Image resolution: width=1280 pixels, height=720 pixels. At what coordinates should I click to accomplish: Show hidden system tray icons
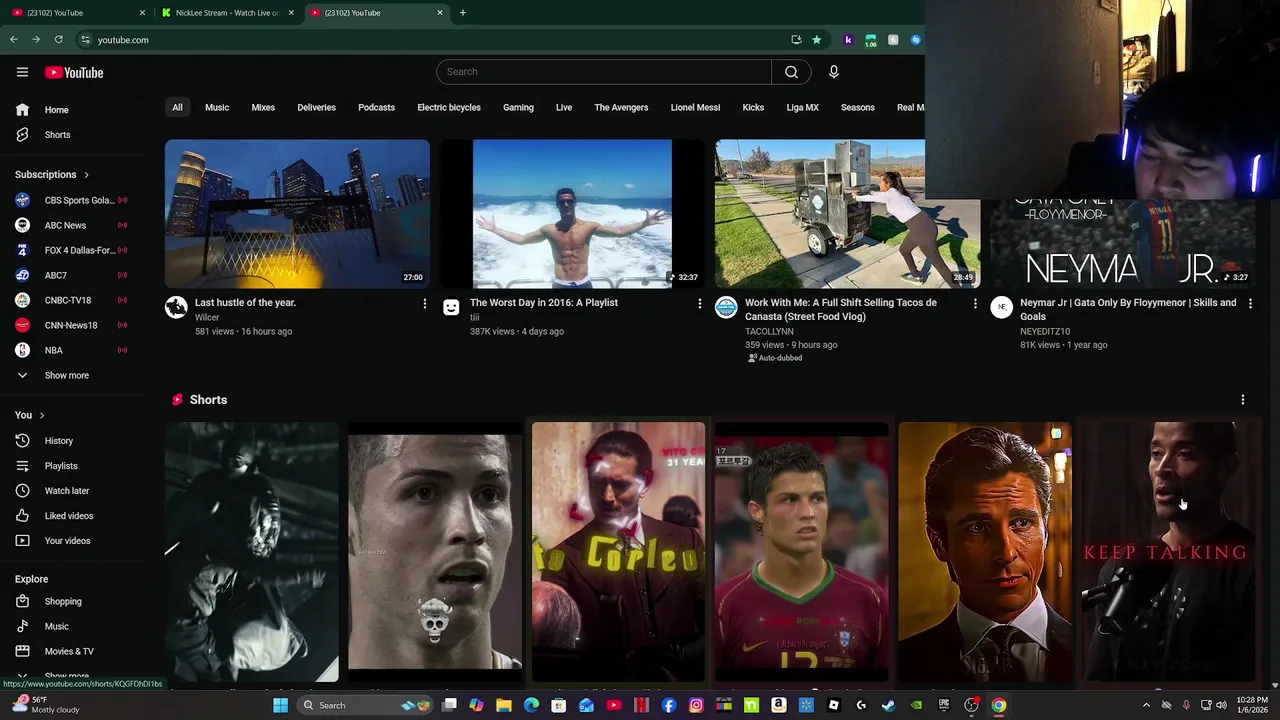point(1146,705)
